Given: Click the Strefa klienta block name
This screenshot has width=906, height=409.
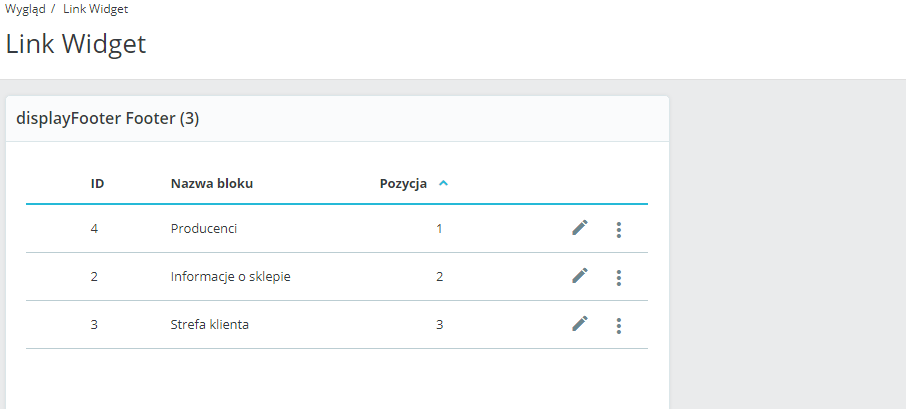Looking at the screenshot, I should coord(210,325).
